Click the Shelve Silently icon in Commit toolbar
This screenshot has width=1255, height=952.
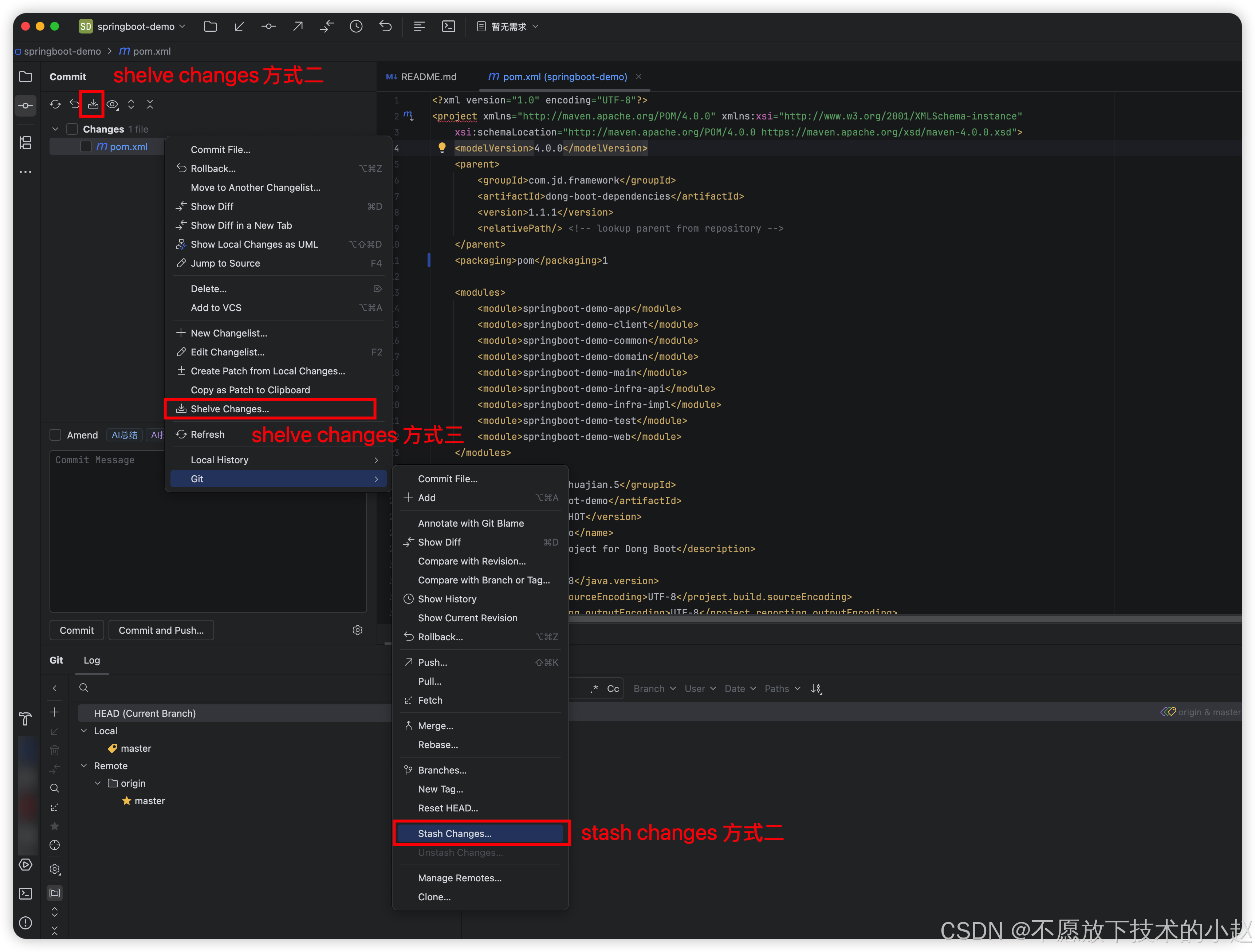tap(93, 105)
